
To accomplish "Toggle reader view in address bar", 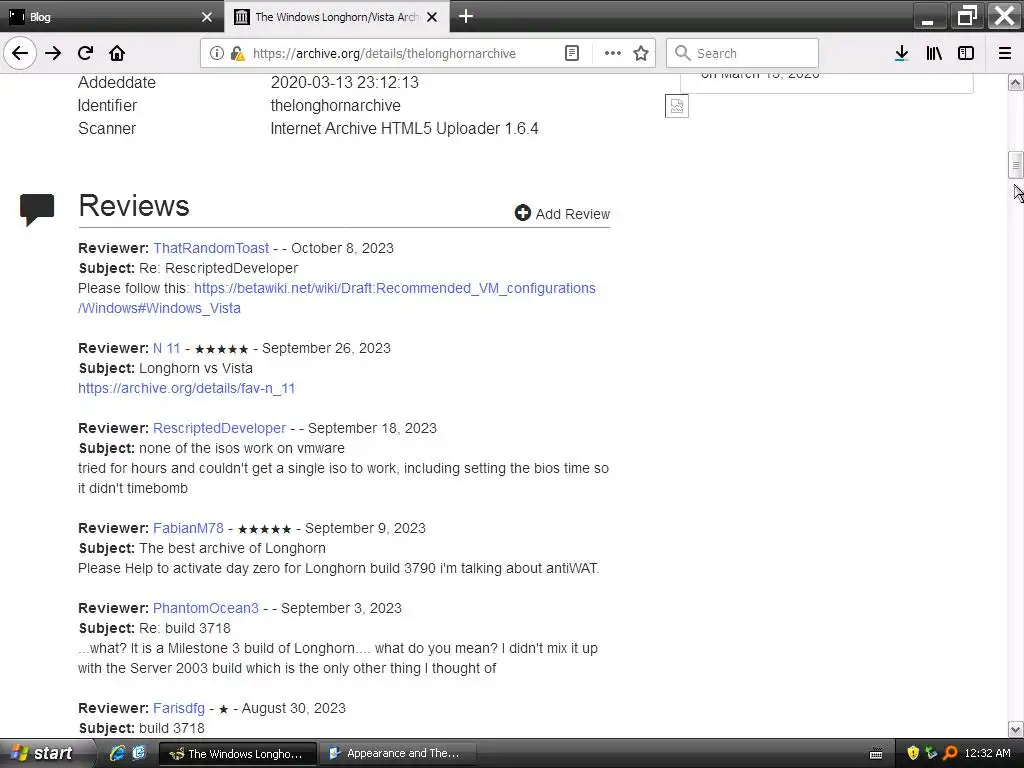I will click(x=571, y=53).
